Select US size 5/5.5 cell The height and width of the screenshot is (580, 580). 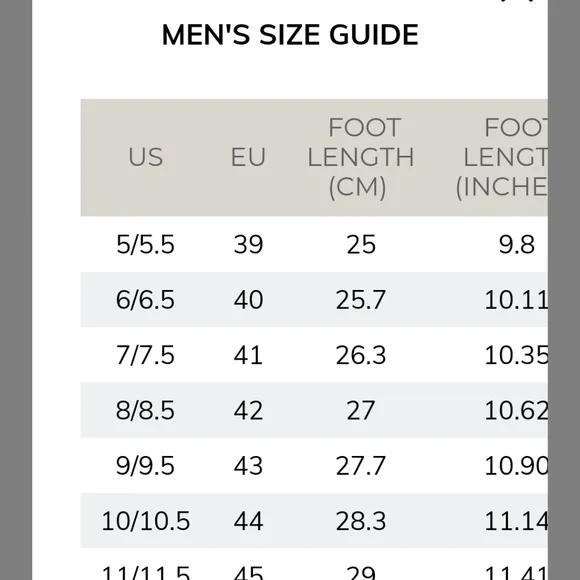tap(145, 245)
